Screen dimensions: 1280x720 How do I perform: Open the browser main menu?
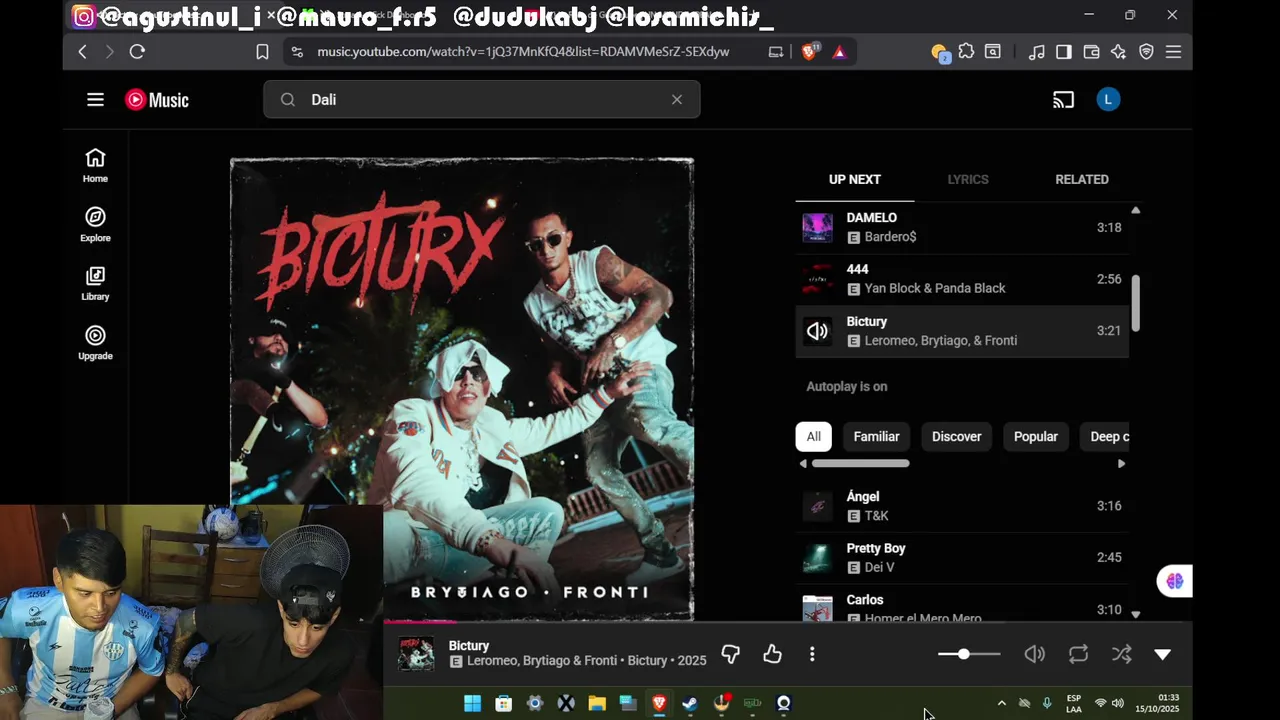1174,52
